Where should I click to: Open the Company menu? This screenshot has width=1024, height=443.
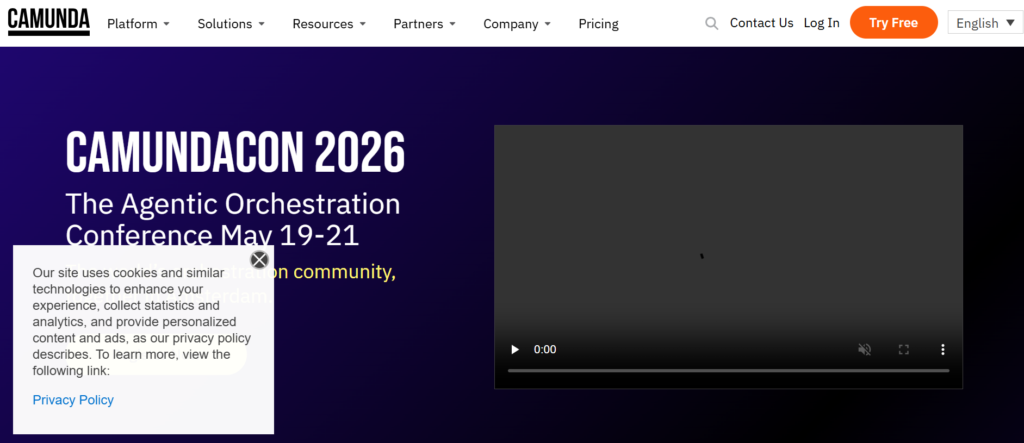(x=516, y=23)
